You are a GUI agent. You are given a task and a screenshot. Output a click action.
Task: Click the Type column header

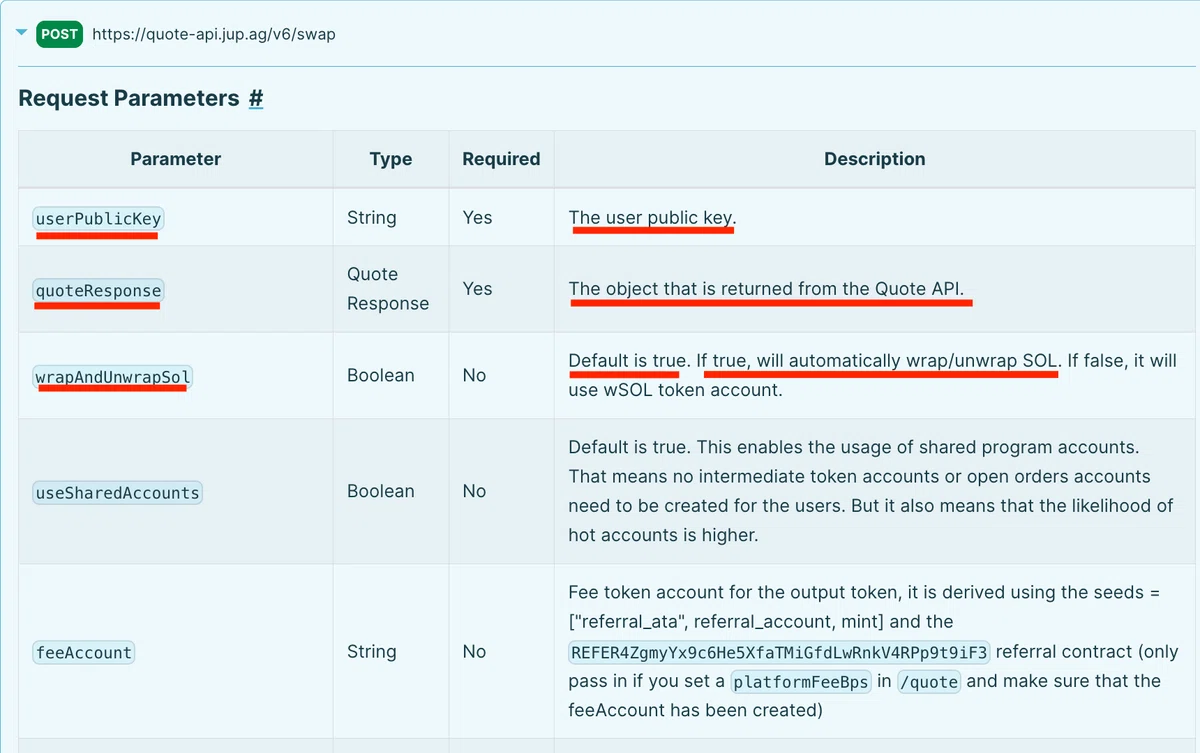point(391,159)
